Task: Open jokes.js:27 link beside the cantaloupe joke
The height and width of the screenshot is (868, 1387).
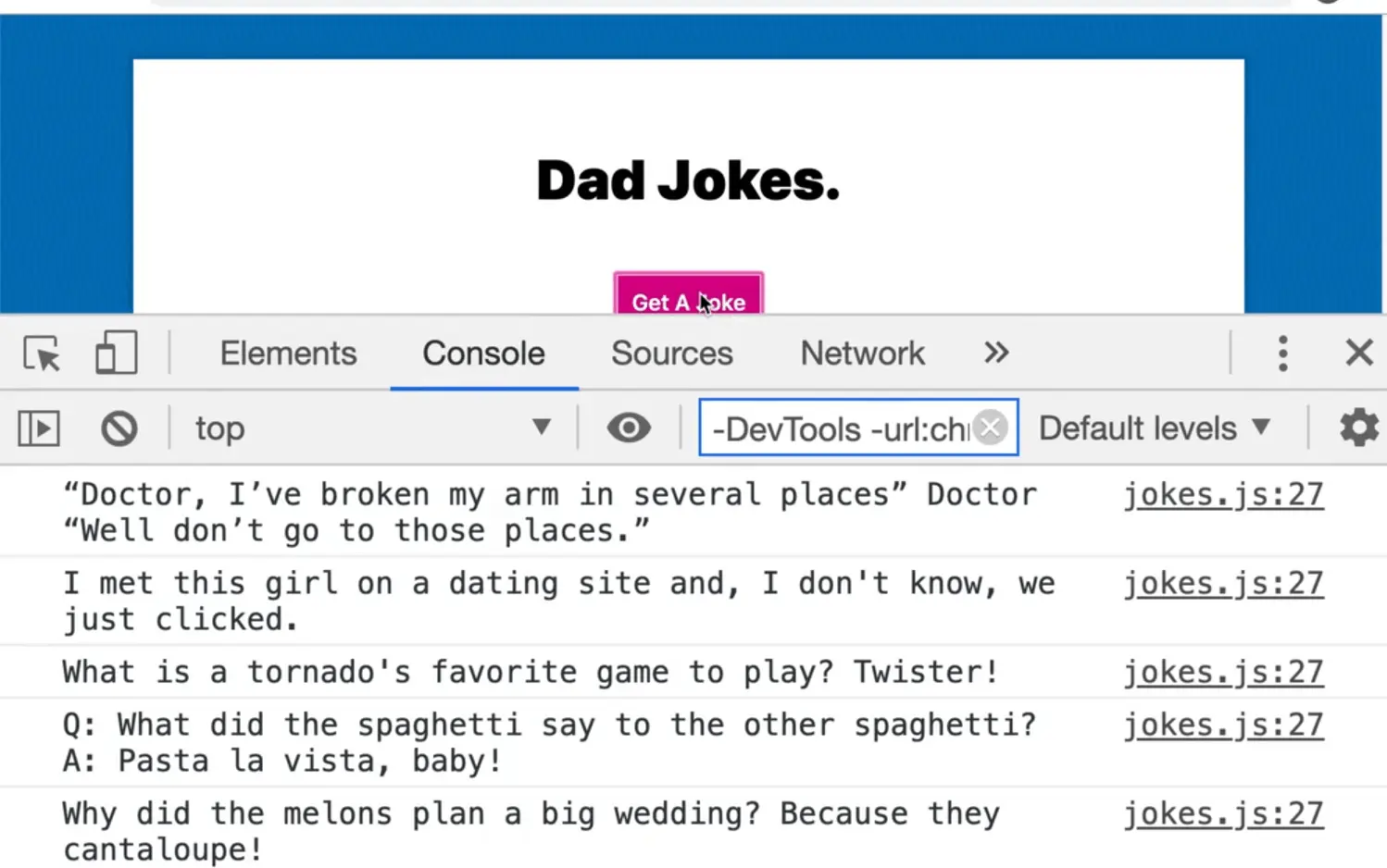Action: pos(1223,814)
